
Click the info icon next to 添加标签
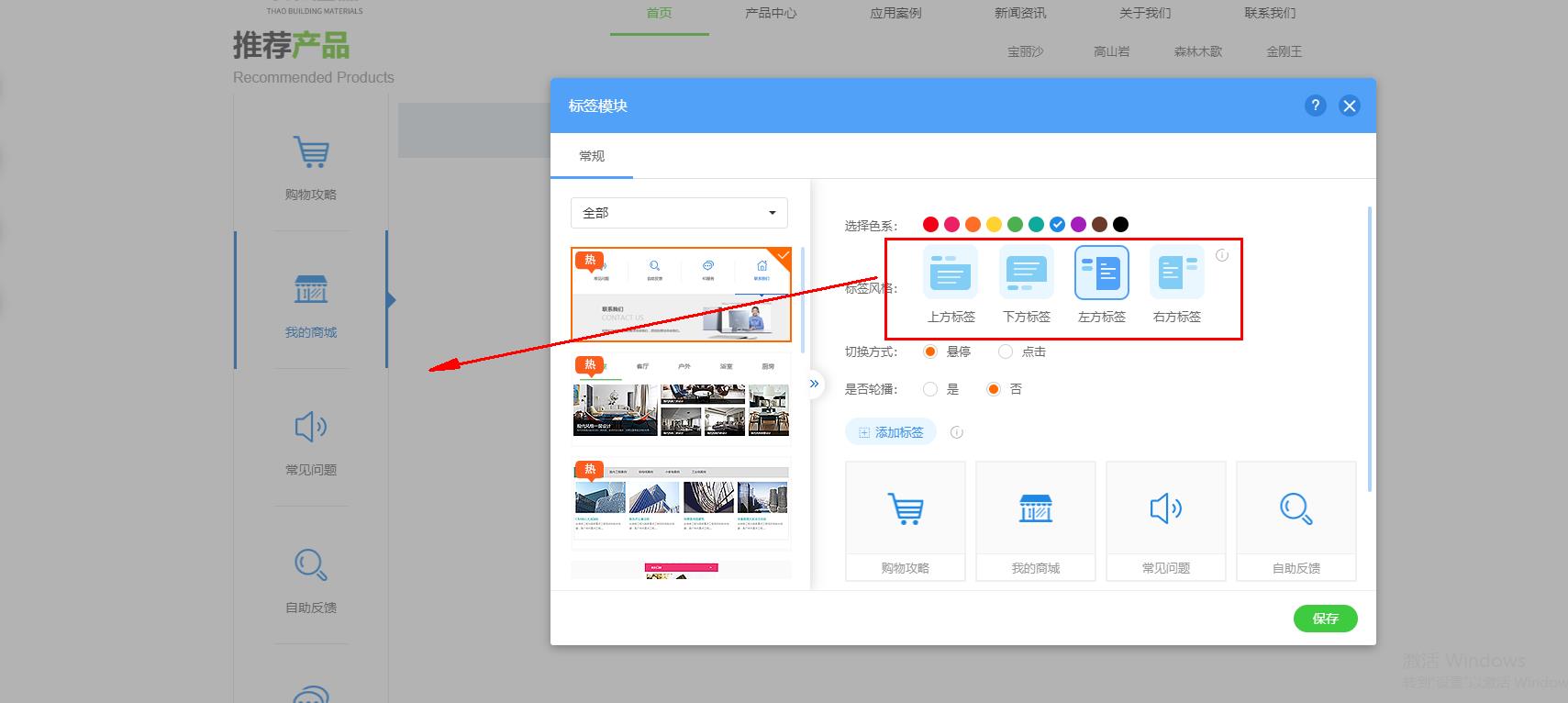coord(957,432)
